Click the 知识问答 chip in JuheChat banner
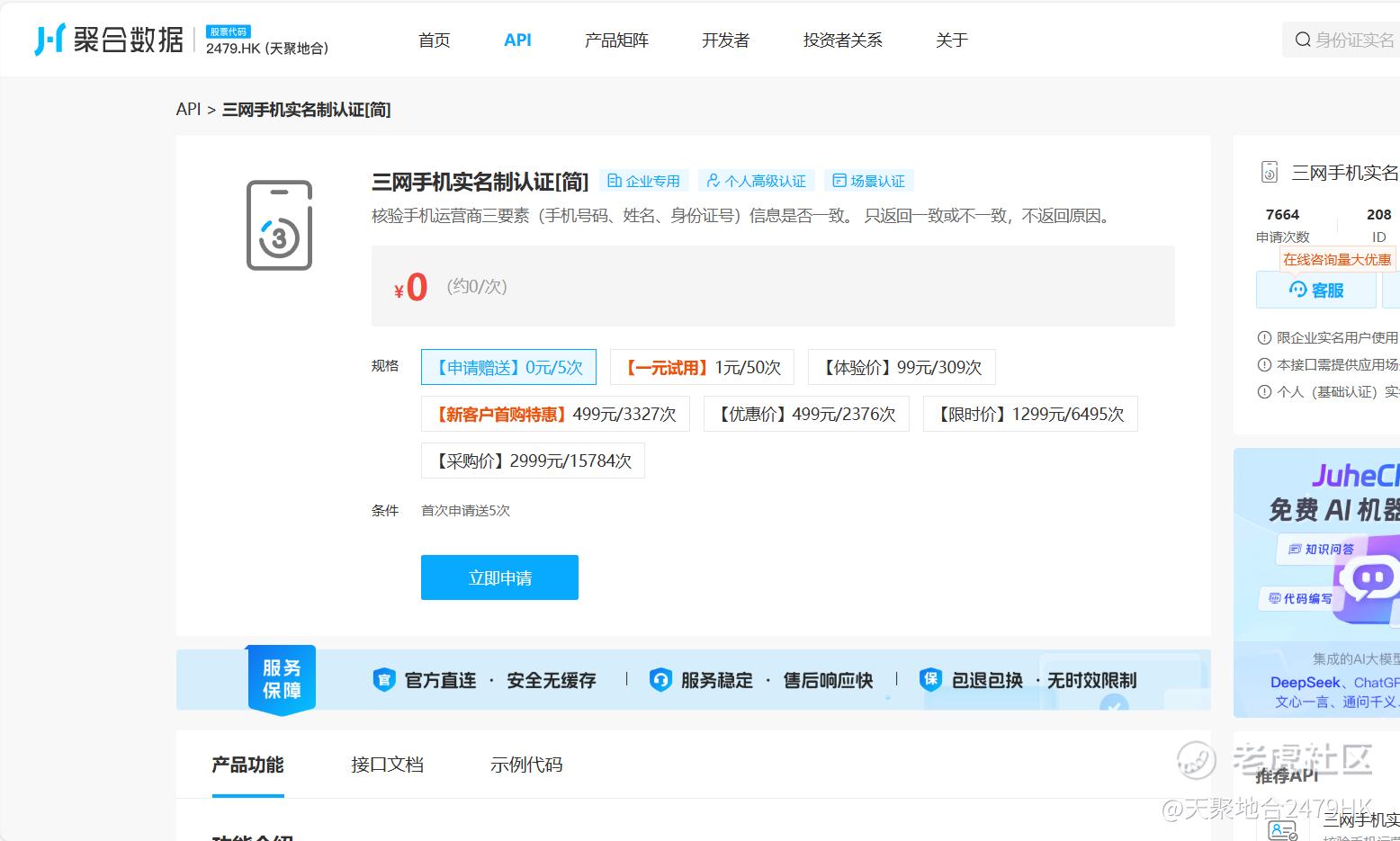The image size is (1400, 841). point(1321,549)
